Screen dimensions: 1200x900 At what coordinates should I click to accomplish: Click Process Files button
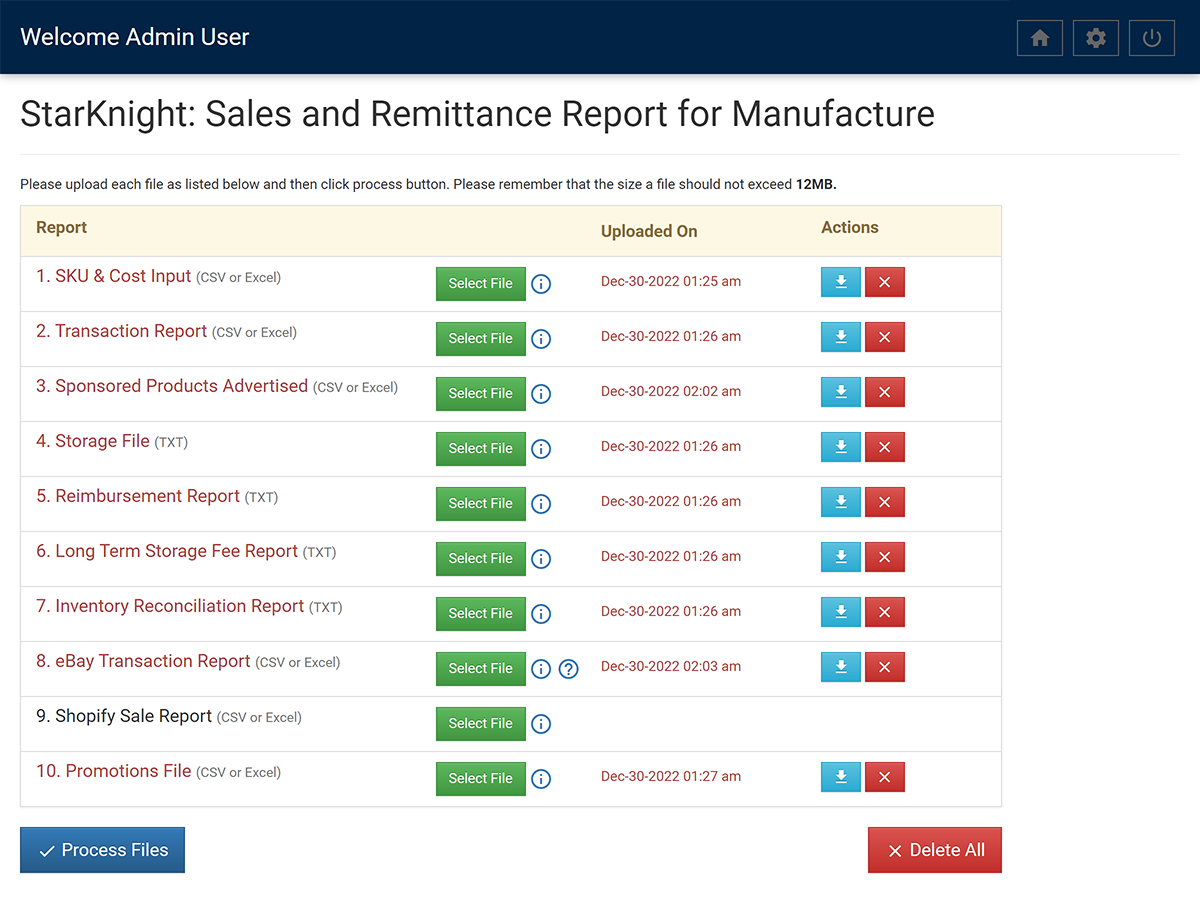tap(102, 850)
